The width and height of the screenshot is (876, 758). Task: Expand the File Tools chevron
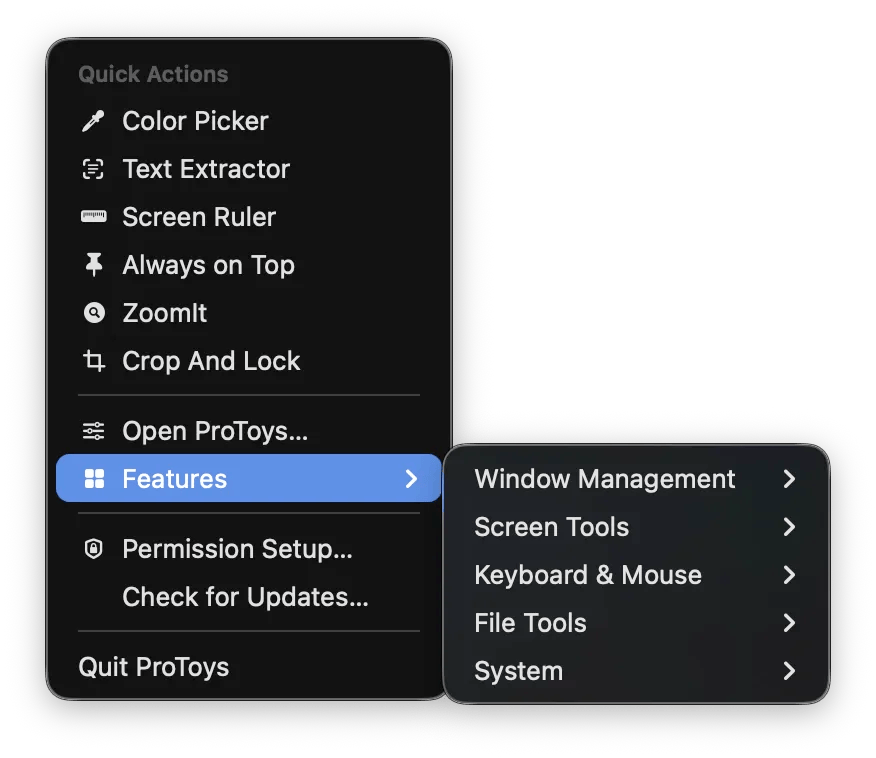click(789, 623)
